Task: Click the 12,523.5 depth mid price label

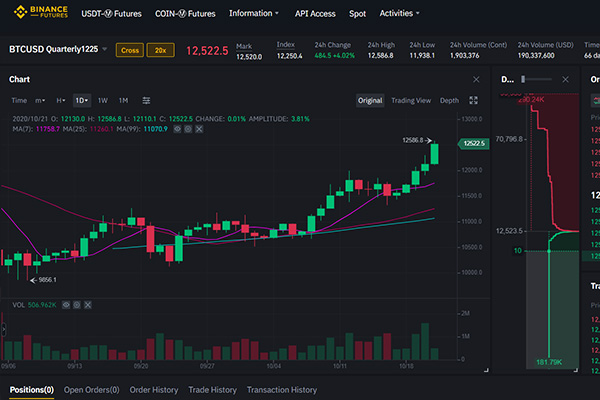Action: tap(509, 231)
